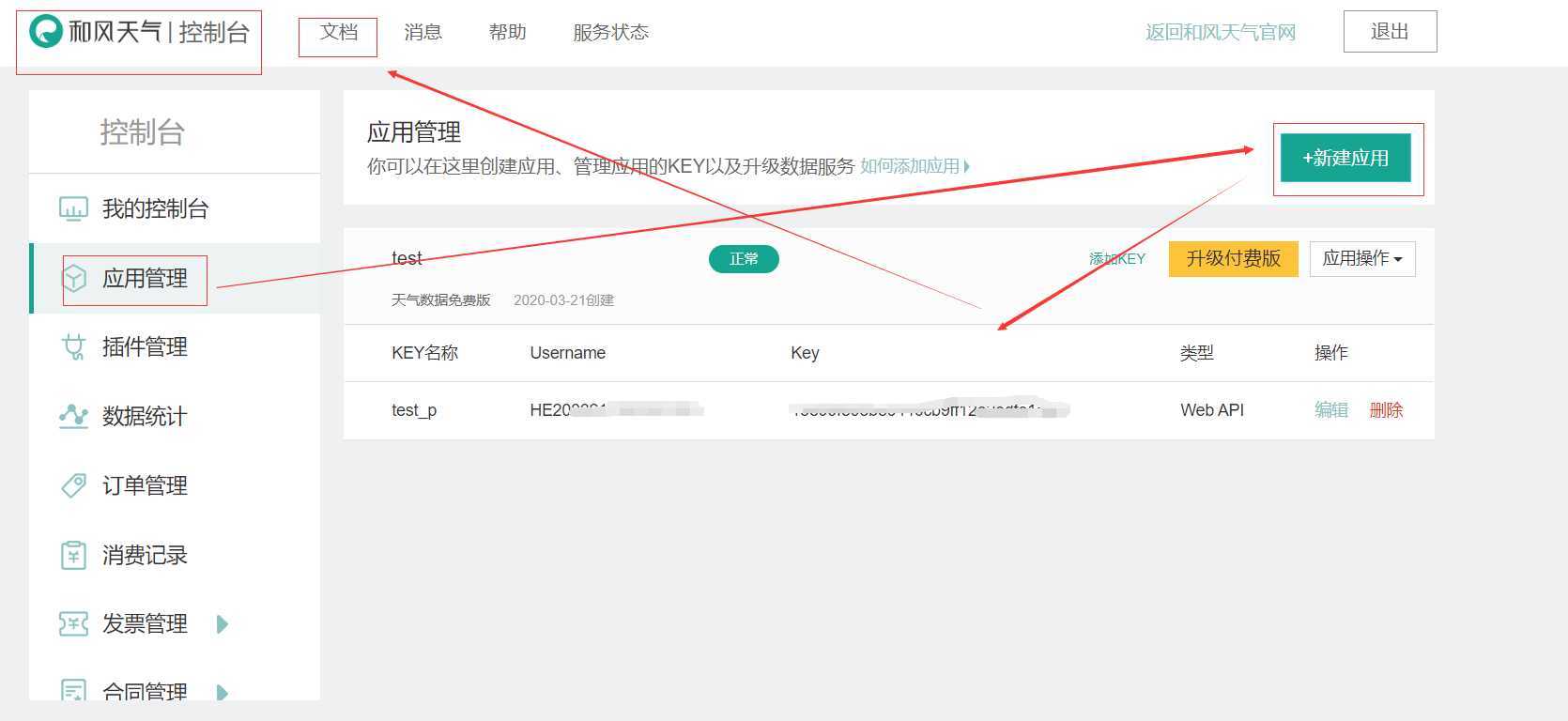1568x721 pixels.
Task: Select 应用管理 in sidebar
Action: (175, 278)
